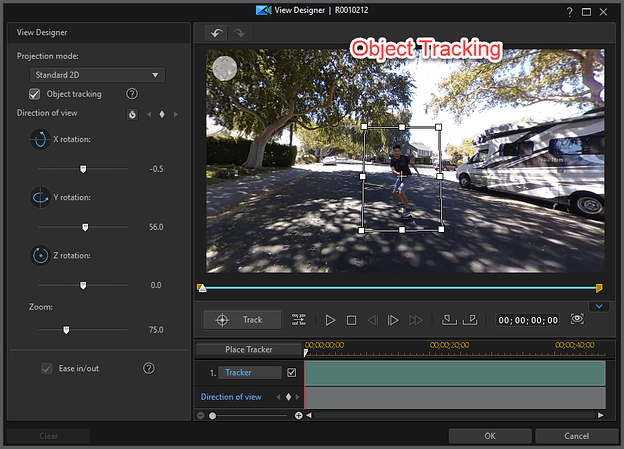This screenshot has width=624, height=449.
Task: Step to the previous frame
Action: click(x=372, y=320)
